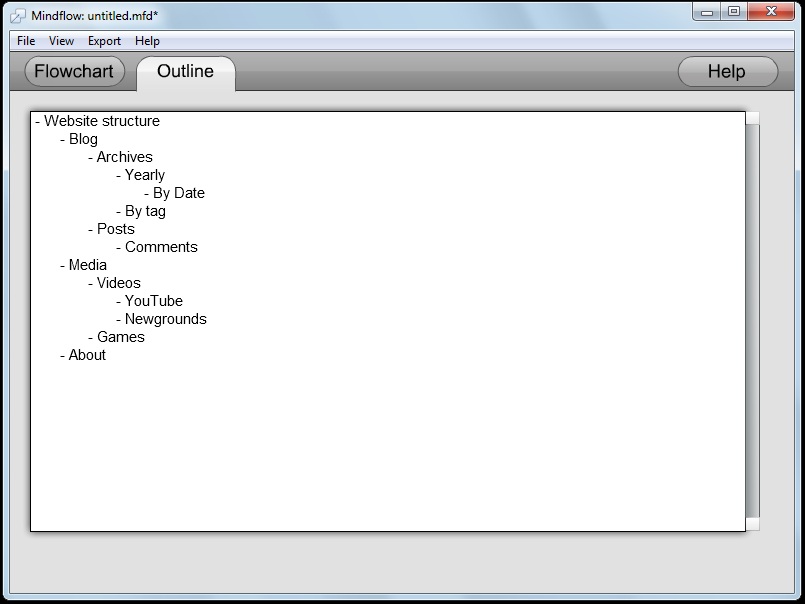Select the By Date outline item
Viewport: 805px width, 604px height.
pos(178,193)
